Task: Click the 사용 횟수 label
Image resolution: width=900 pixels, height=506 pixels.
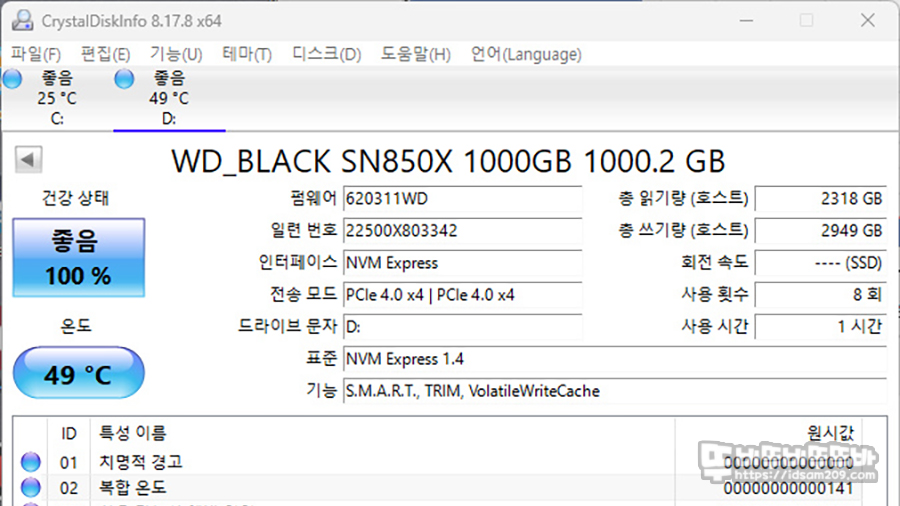Action: (x=715, y=294)
